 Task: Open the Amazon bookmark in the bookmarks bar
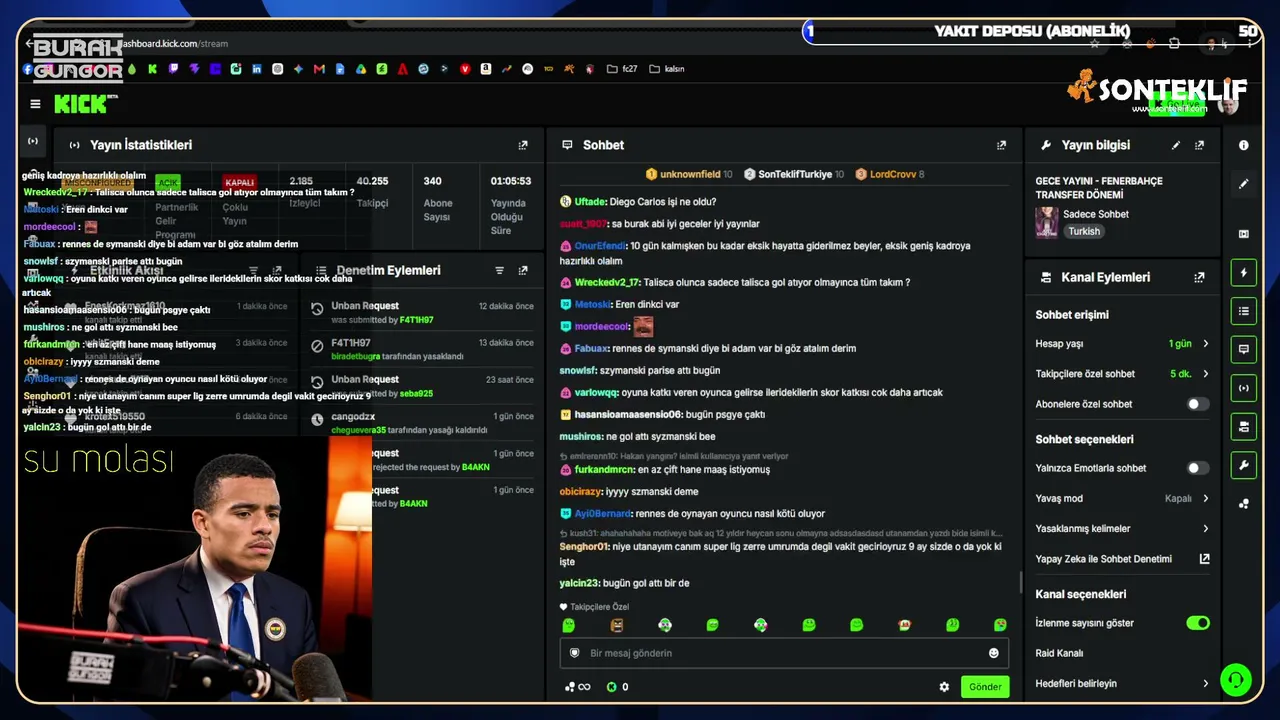pos(485,69)
